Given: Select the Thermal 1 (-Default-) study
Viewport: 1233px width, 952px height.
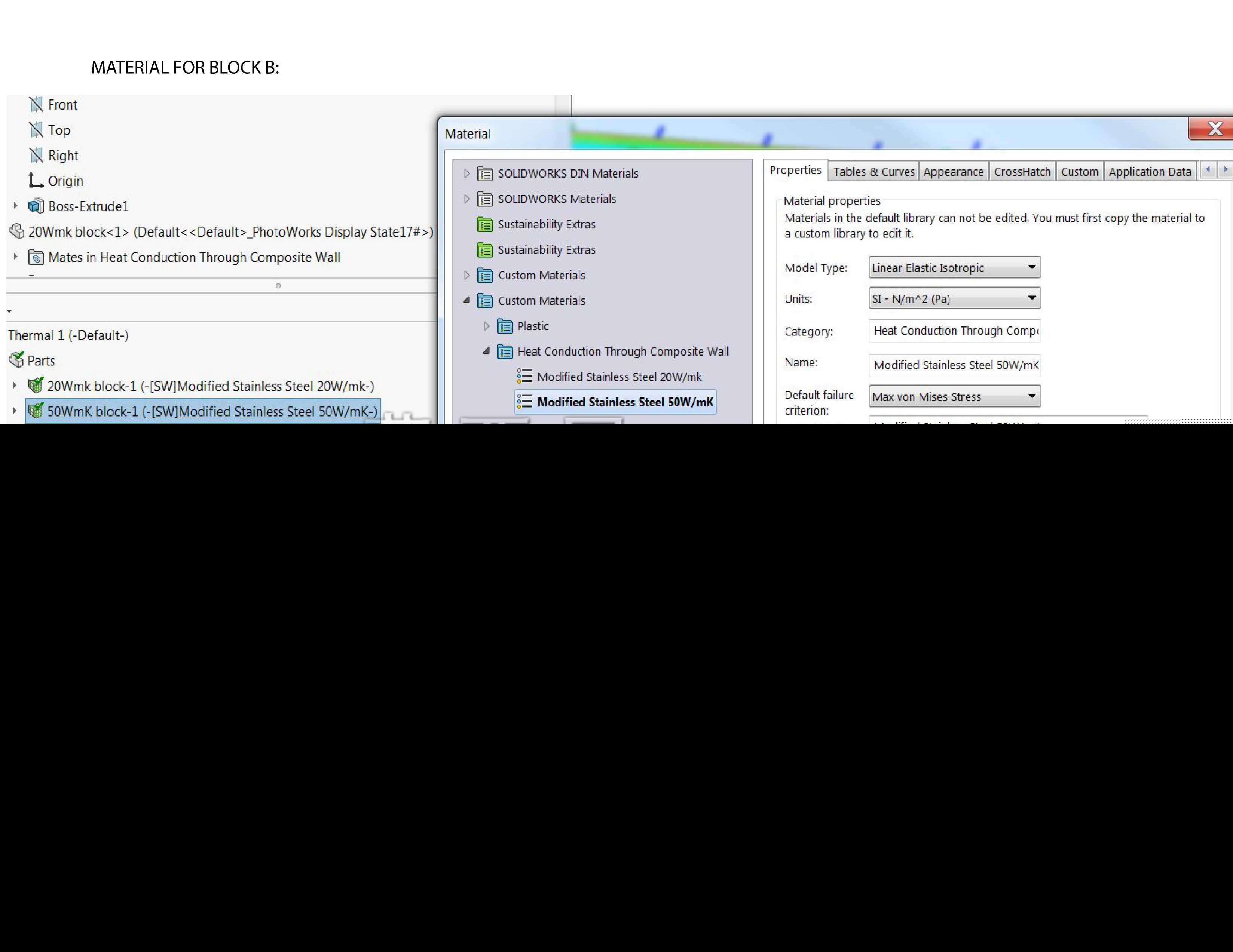Looking at the screenshot, I should (x=68, y=335).
